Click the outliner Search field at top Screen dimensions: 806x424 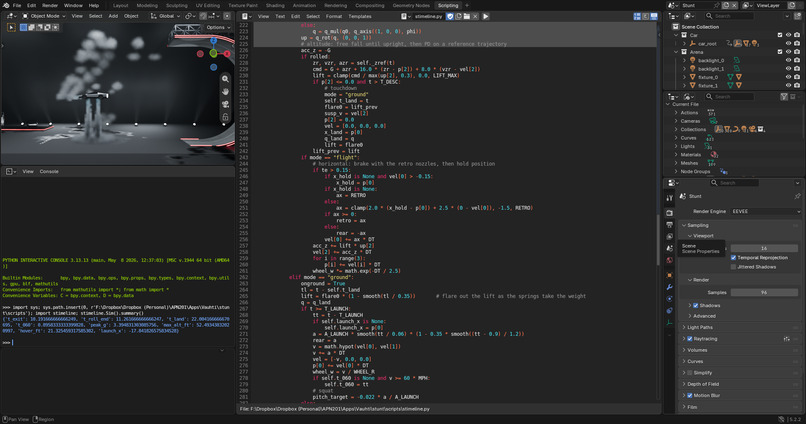tap(729, 16)
